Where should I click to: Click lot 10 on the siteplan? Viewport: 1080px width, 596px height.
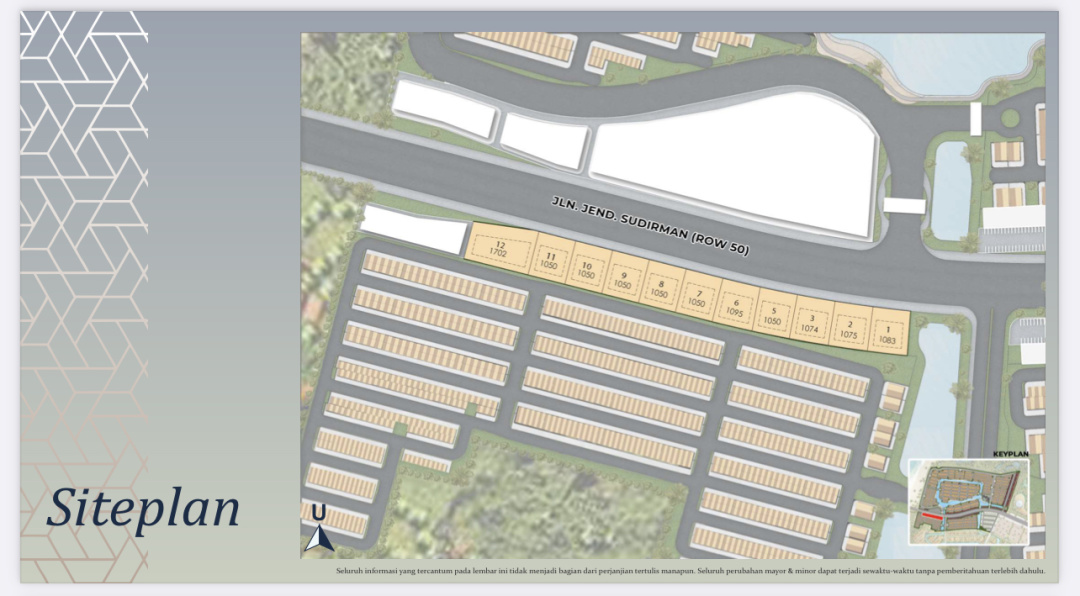point(586,270)
